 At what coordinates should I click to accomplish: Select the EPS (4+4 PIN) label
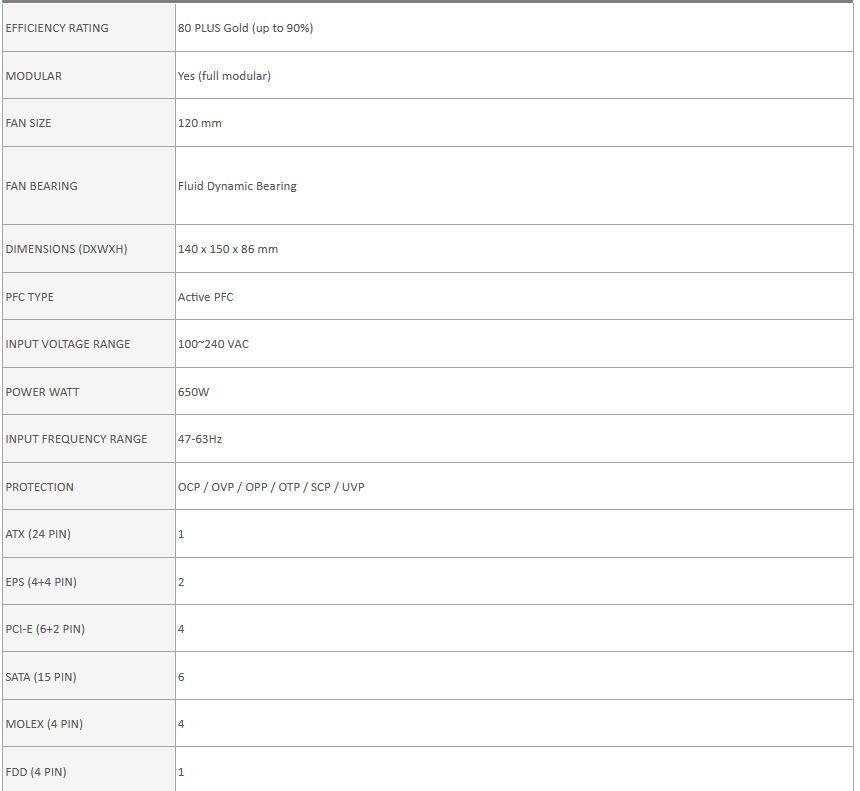pos(41,582)
